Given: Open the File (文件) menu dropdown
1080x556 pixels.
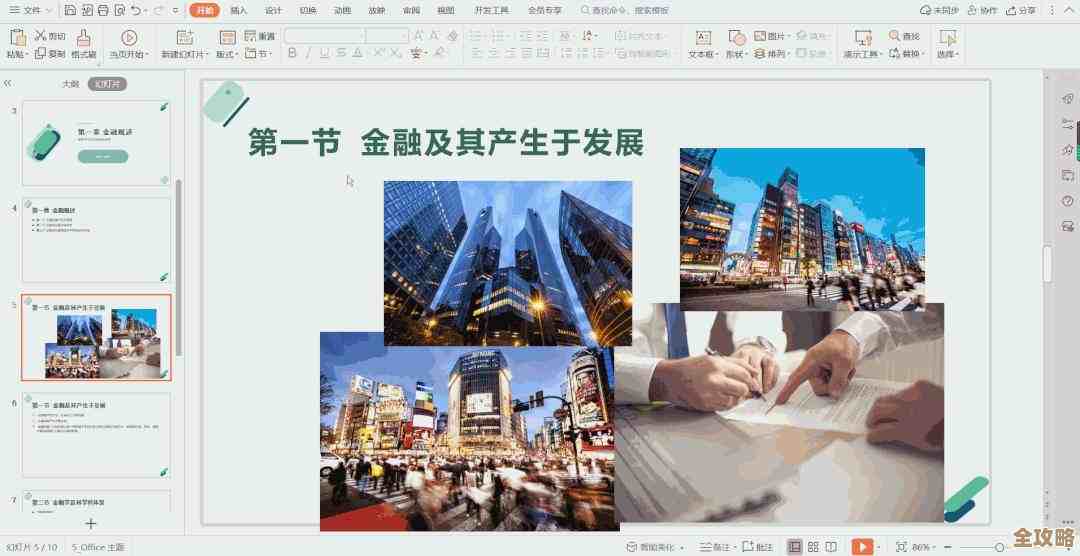Looking at the screenshot, I should [x=30, y=10].
